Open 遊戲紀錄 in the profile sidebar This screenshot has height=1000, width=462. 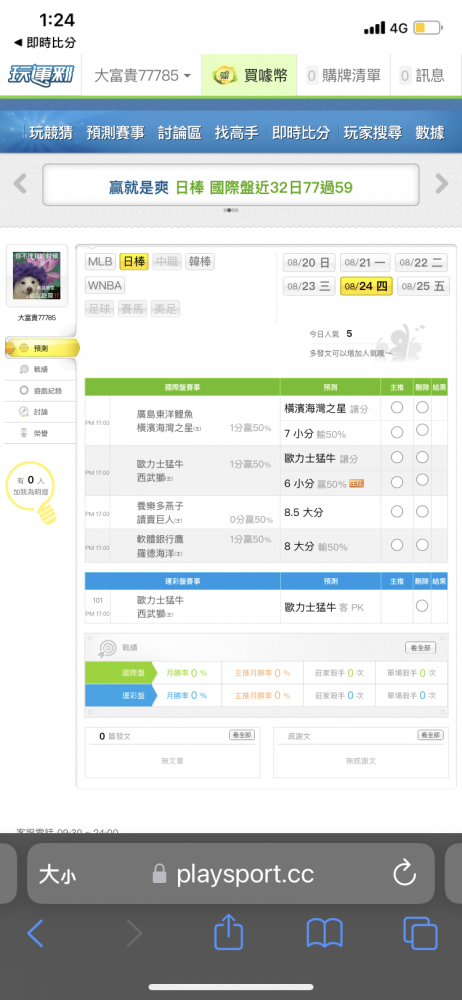(40, 391)
